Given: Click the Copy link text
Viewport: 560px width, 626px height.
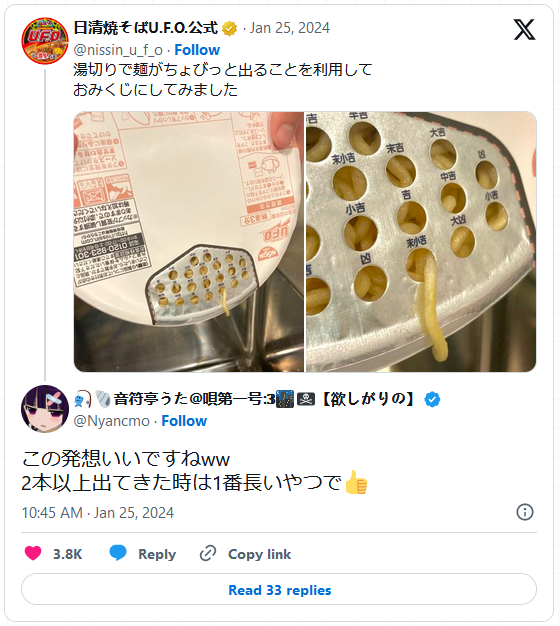Looking at the screenshot, I should point(259,554).
